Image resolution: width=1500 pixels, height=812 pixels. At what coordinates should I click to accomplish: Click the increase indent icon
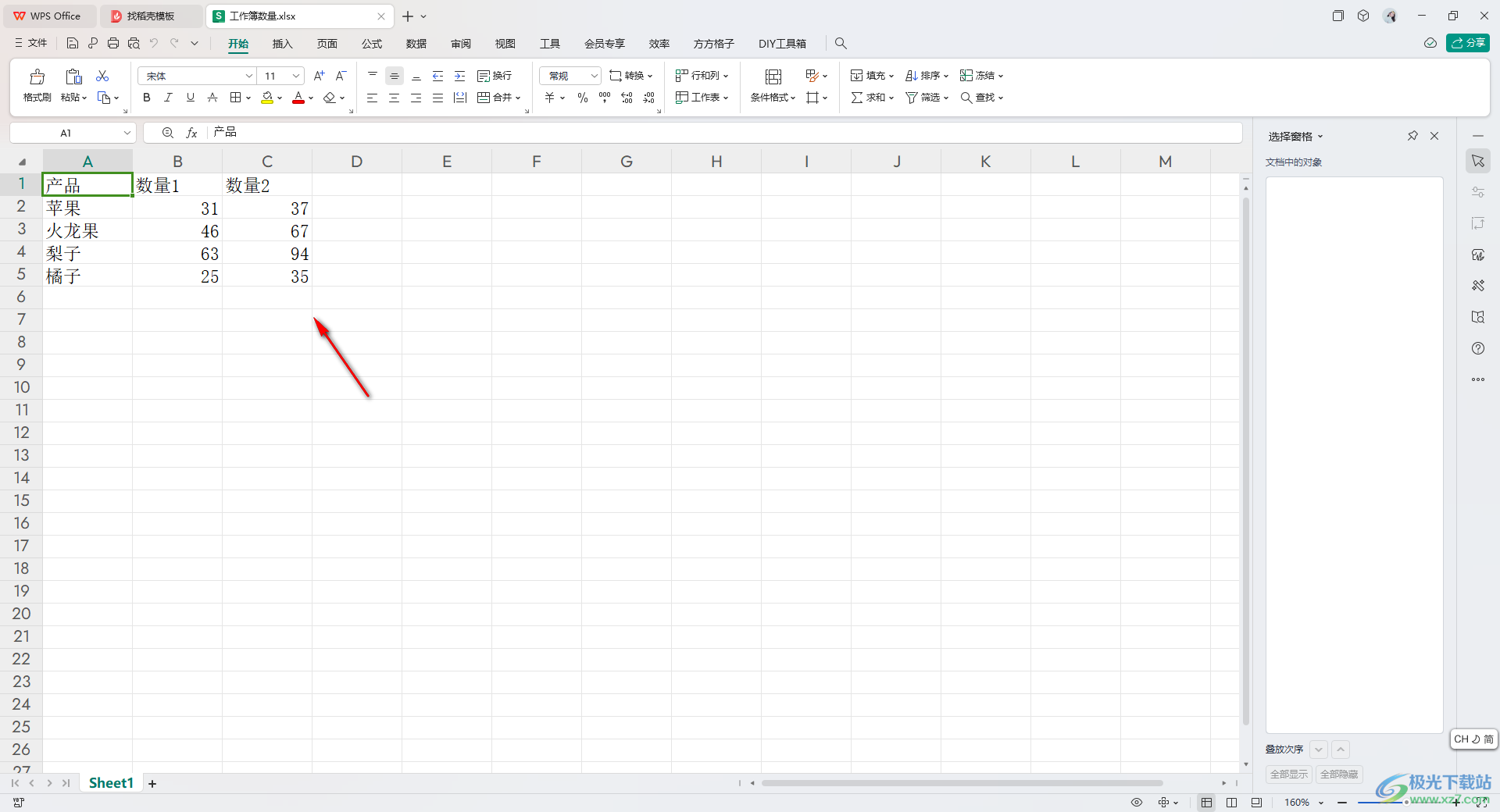[460, 76]
